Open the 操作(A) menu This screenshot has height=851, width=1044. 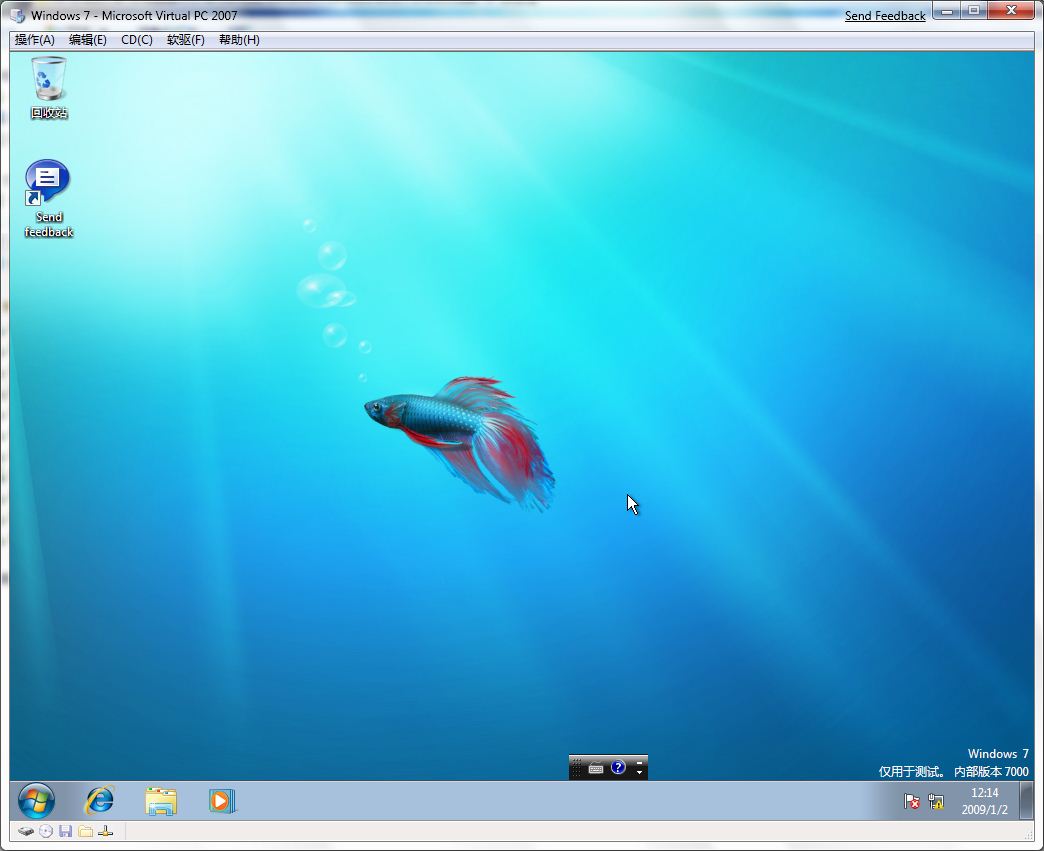click(35, 40)
